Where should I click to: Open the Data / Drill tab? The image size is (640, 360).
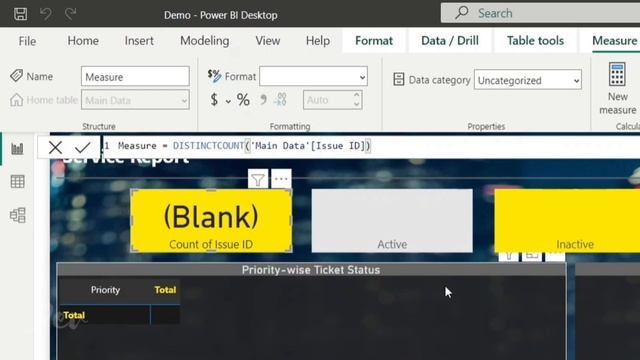[450, 41]
